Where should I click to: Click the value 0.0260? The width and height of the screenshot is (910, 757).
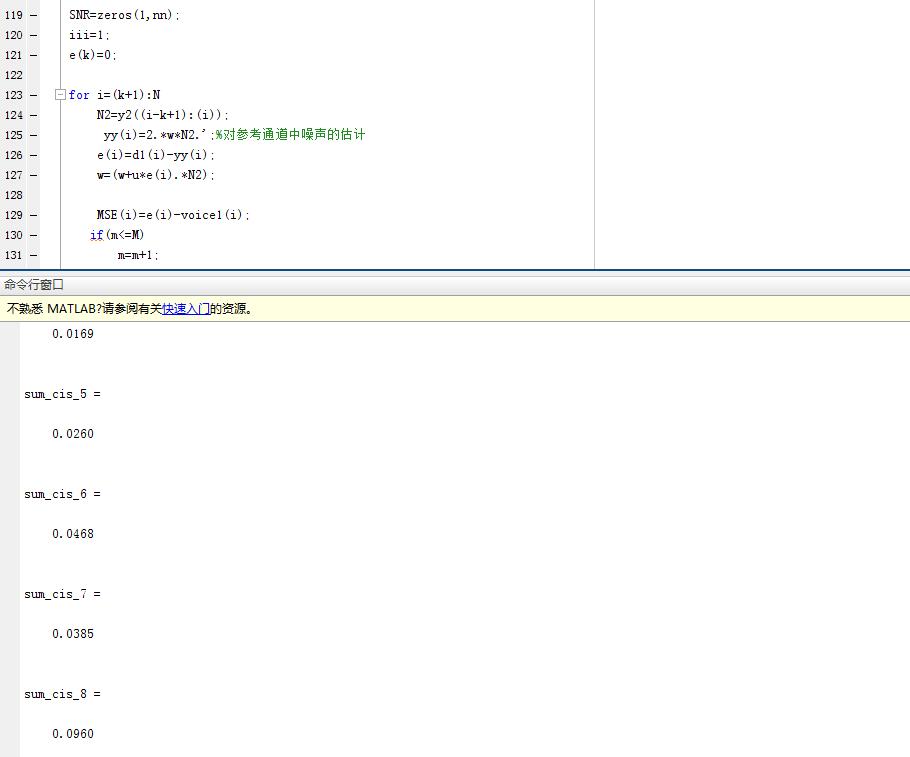73,434
